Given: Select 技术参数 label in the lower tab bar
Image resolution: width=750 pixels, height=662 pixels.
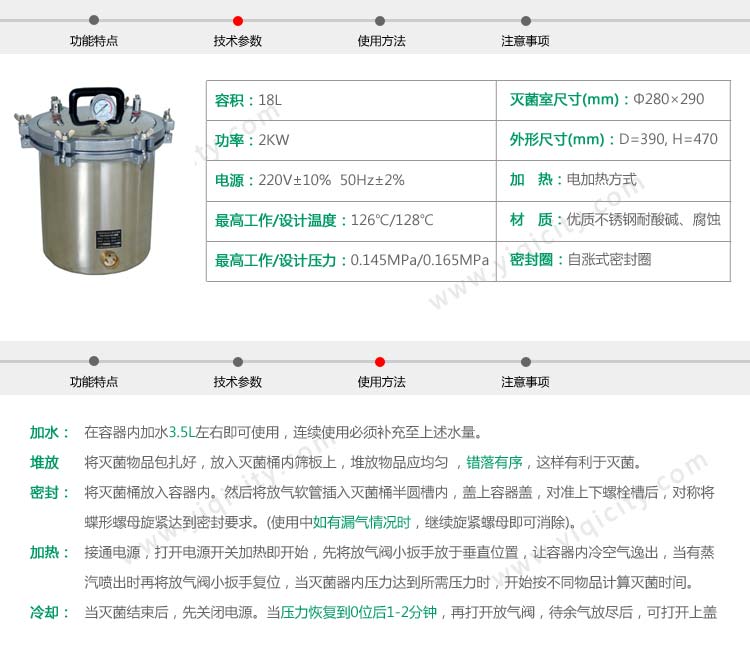Looking at the screenshot, I should pyautogui.click(x=238, y=382).
